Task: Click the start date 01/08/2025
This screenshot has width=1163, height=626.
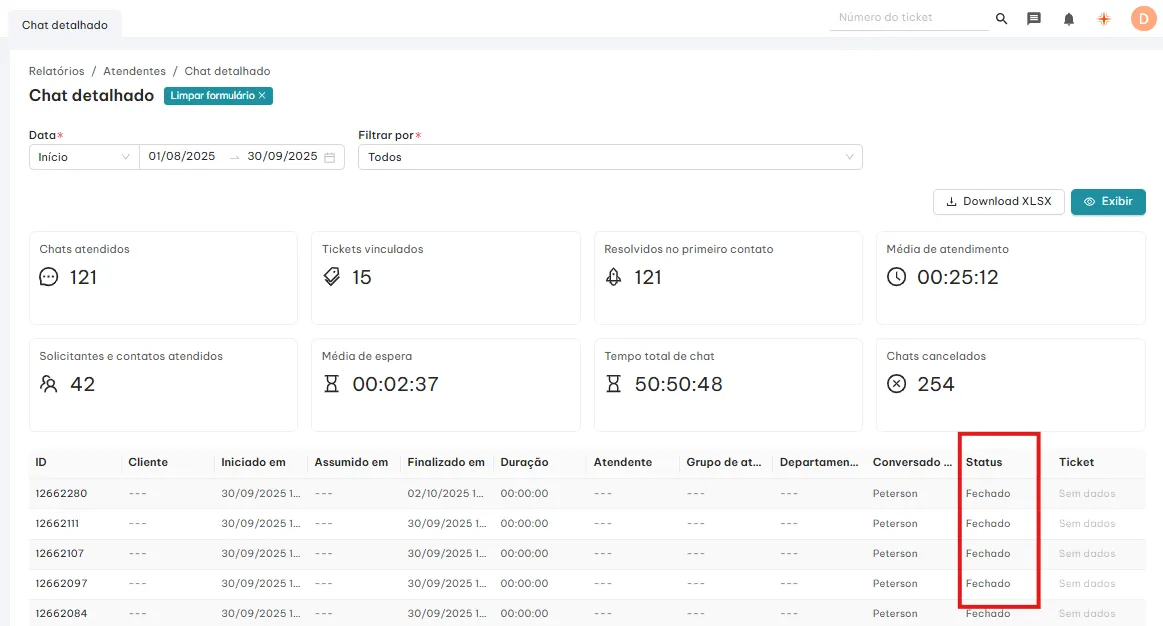Action: tap(182, 157)
